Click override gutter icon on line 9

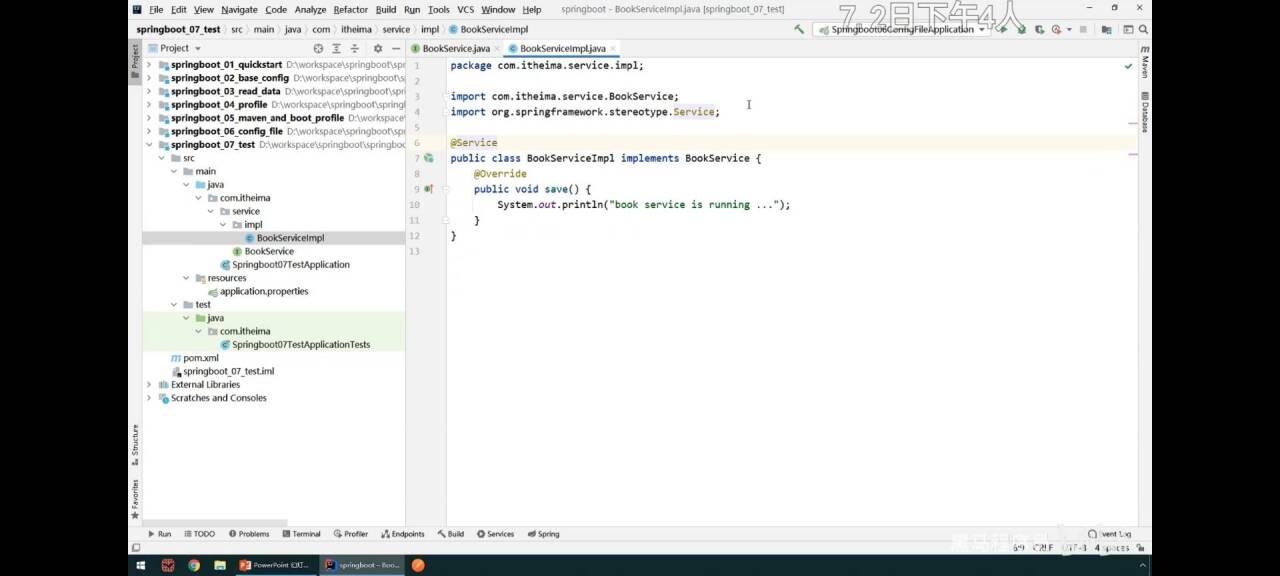coord(428,189)
